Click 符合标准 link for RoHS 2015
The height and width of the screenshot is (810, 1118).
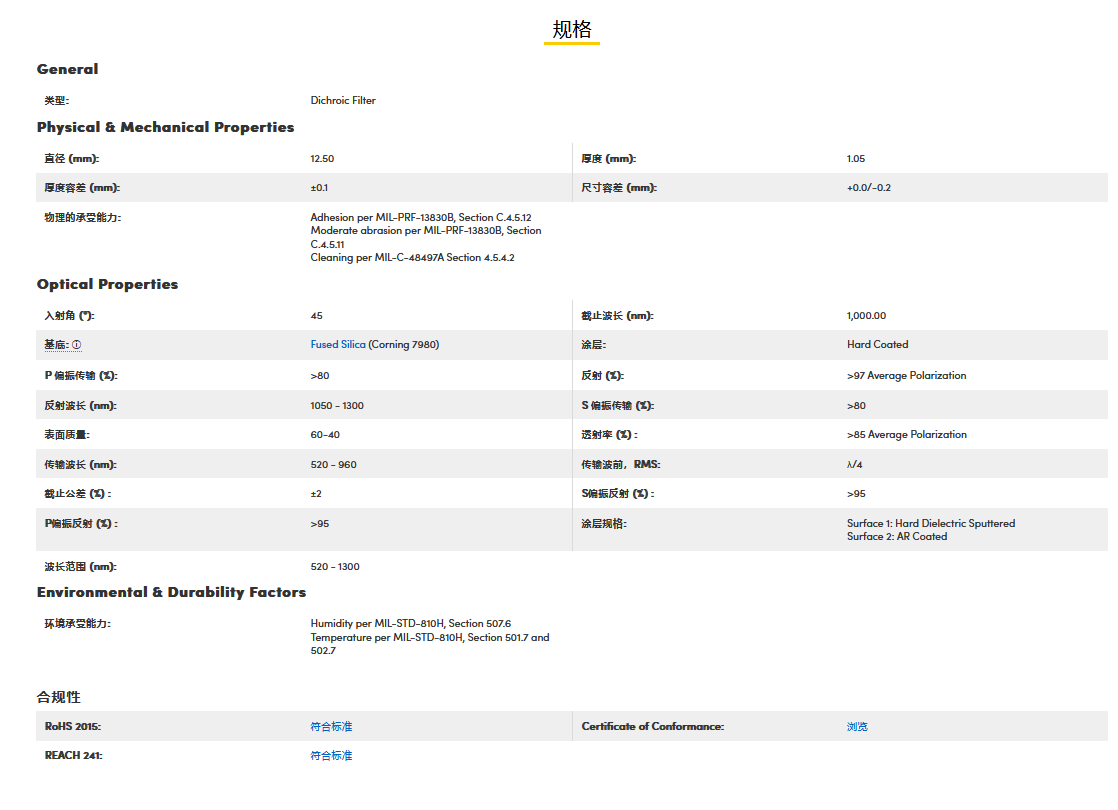click(331, 727)
